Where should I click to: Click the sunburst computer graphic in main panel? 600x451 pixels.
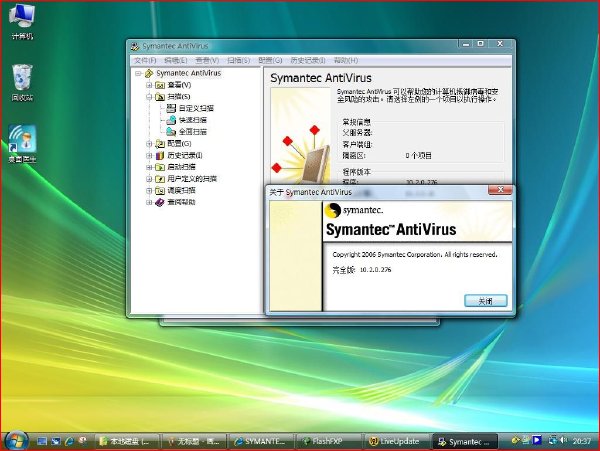coord(301,136)
